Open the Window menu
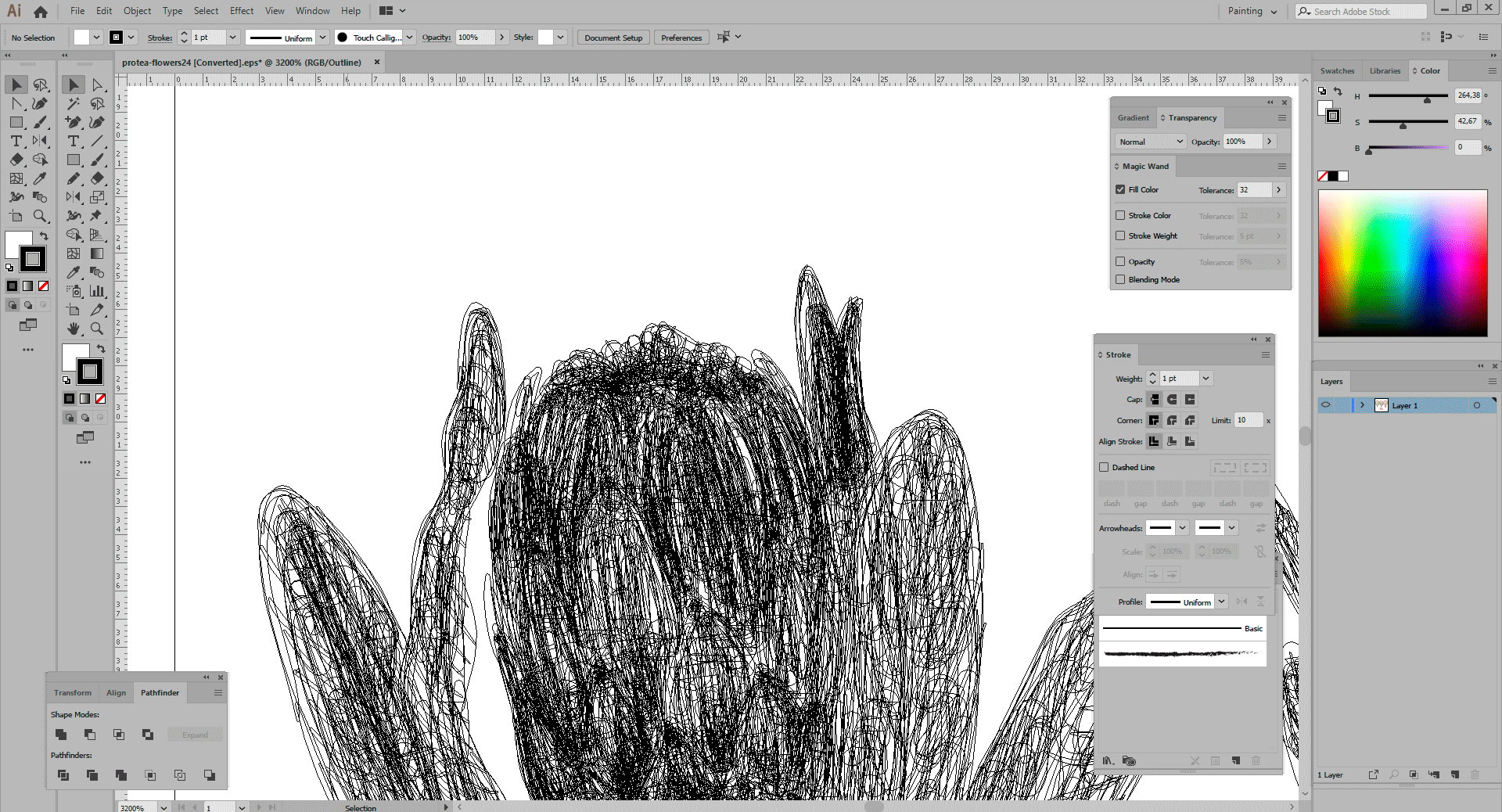Viewport: 1502px width, 812px height. coord(313,11)
